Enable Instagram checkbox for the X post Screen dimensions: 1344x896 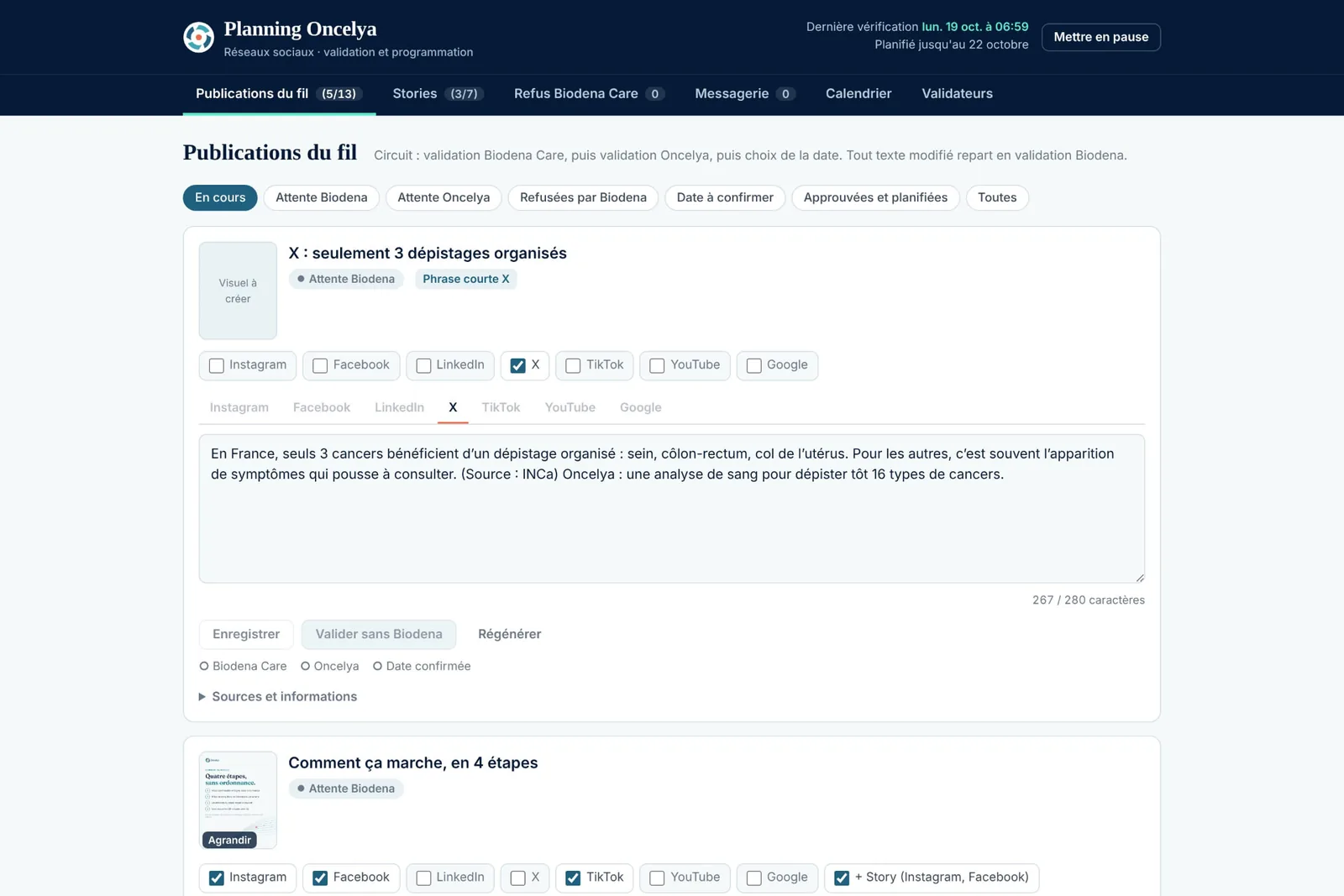[x=217, y=365]
